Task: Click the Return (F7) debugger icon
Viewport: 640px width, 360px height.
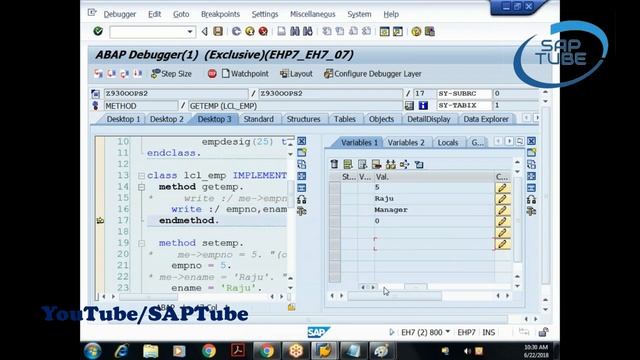Action: coord(124,73)
